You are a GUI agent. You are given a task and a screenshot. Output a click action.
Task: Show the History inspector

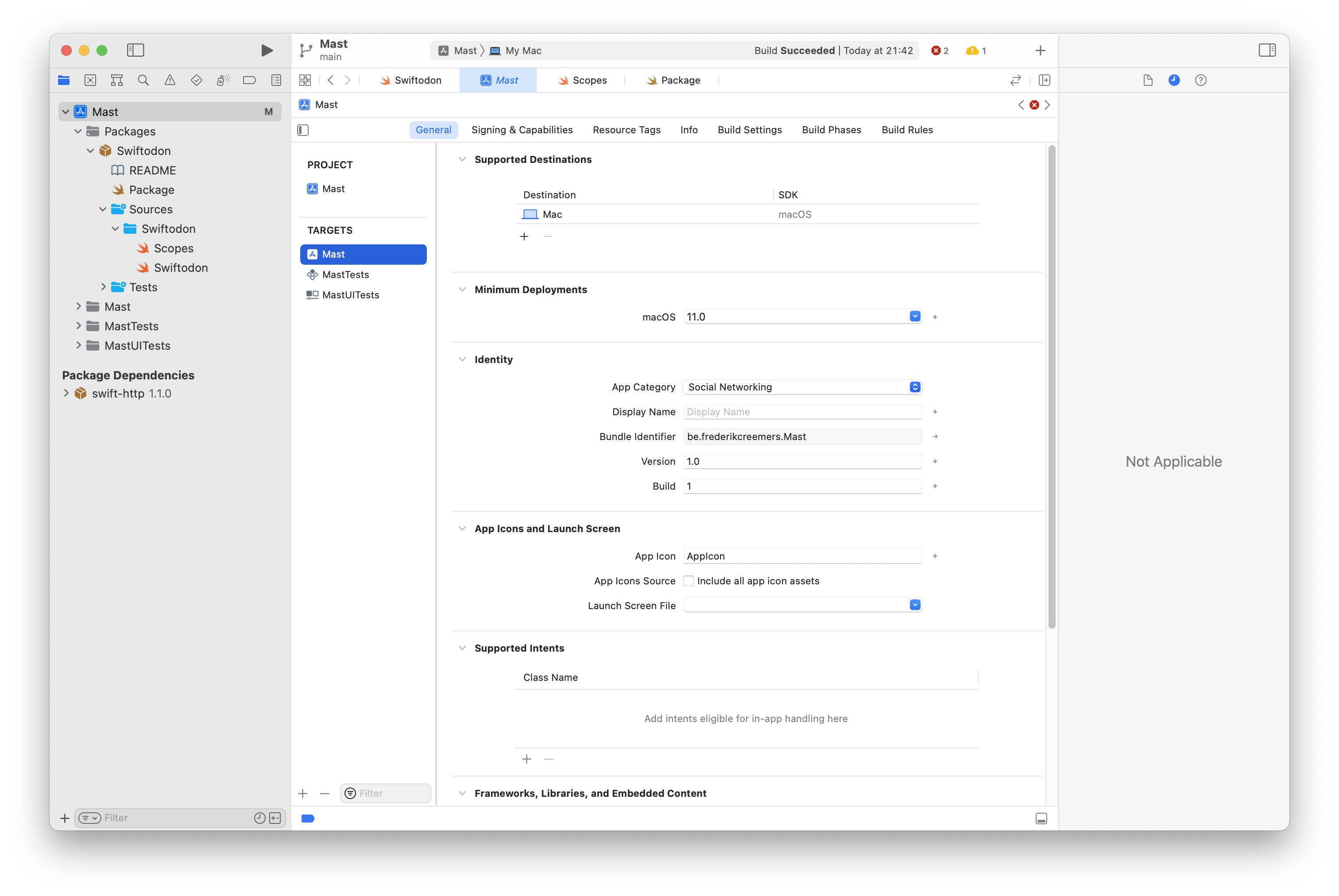pos(1174,80)
